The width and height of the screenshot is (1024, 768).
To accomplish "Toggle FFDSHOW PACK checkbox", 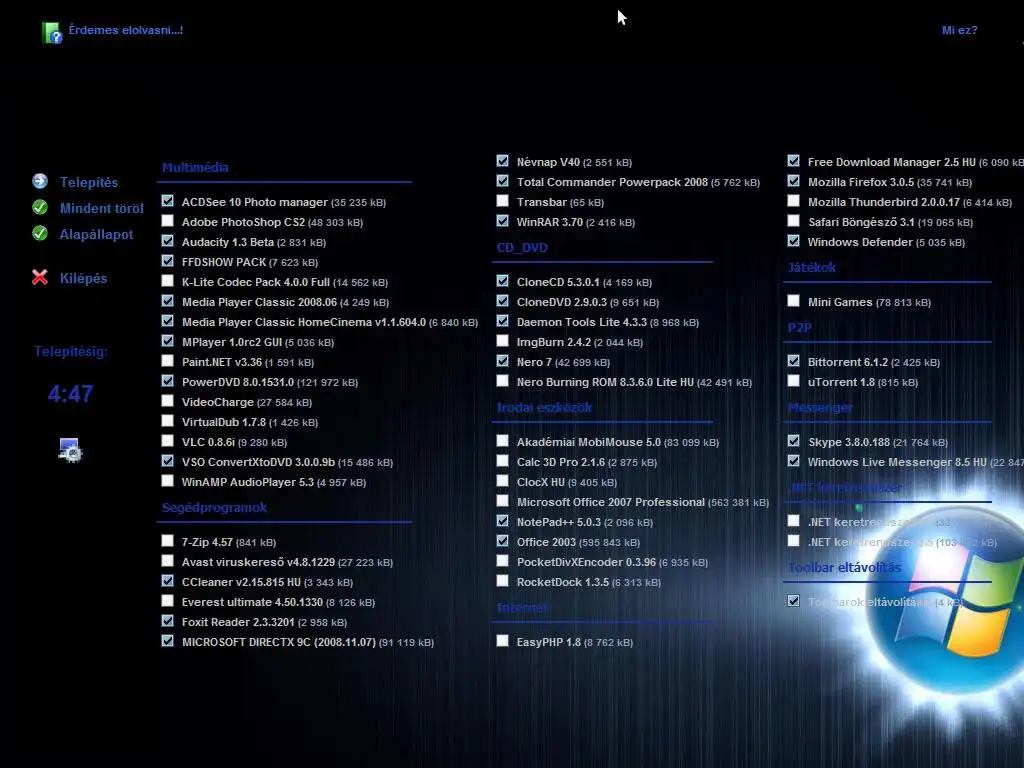I will (x=168, y=261).
